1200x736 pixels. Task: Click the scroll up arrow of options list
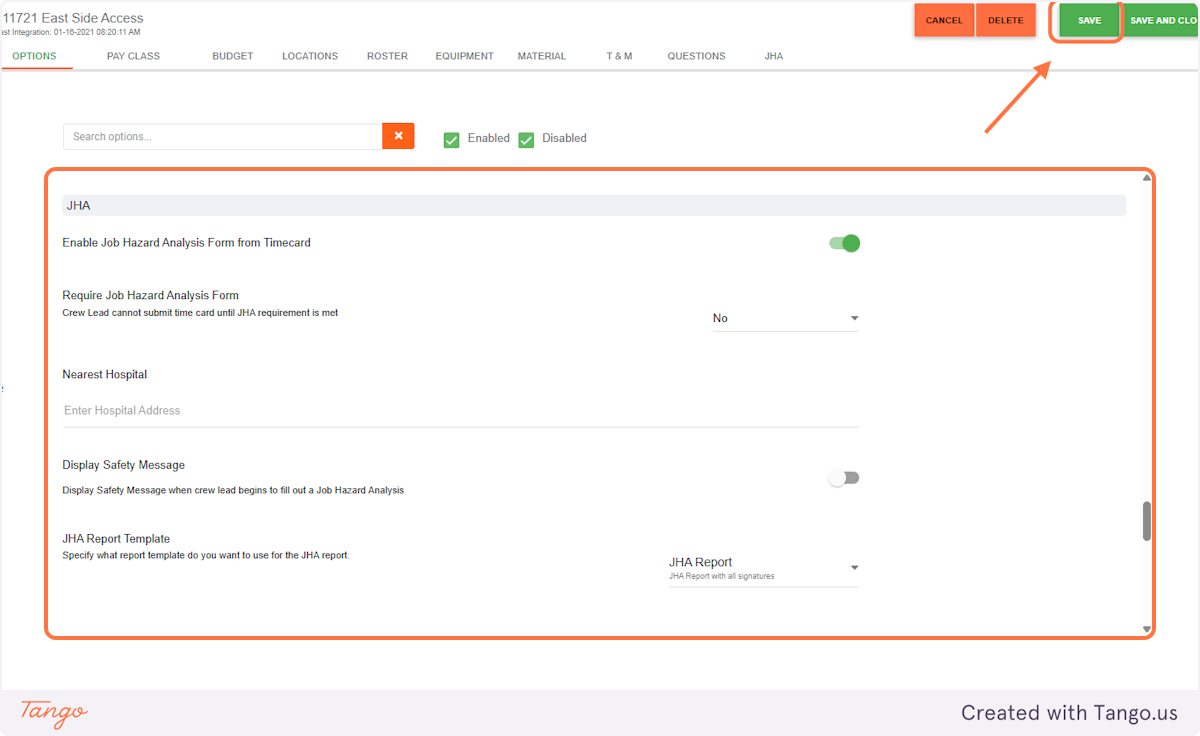click(x=1147, y=179)
